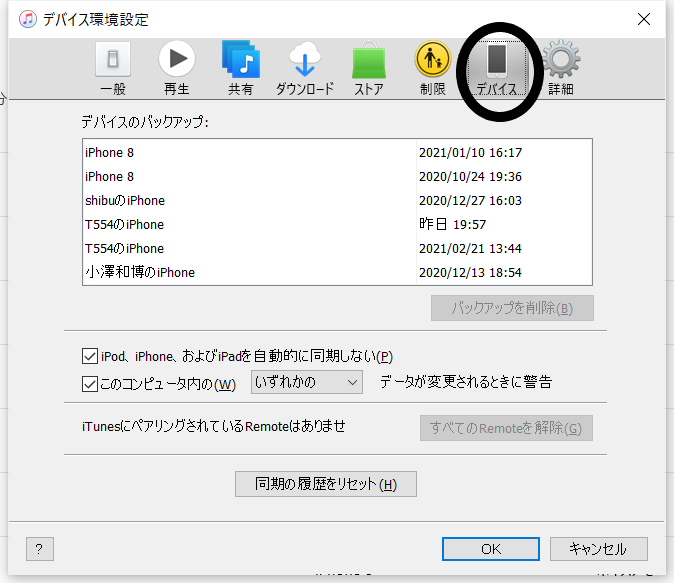The image size is (674, 583).
Task: Click the キャンセル button
Action: pos(599,549)
